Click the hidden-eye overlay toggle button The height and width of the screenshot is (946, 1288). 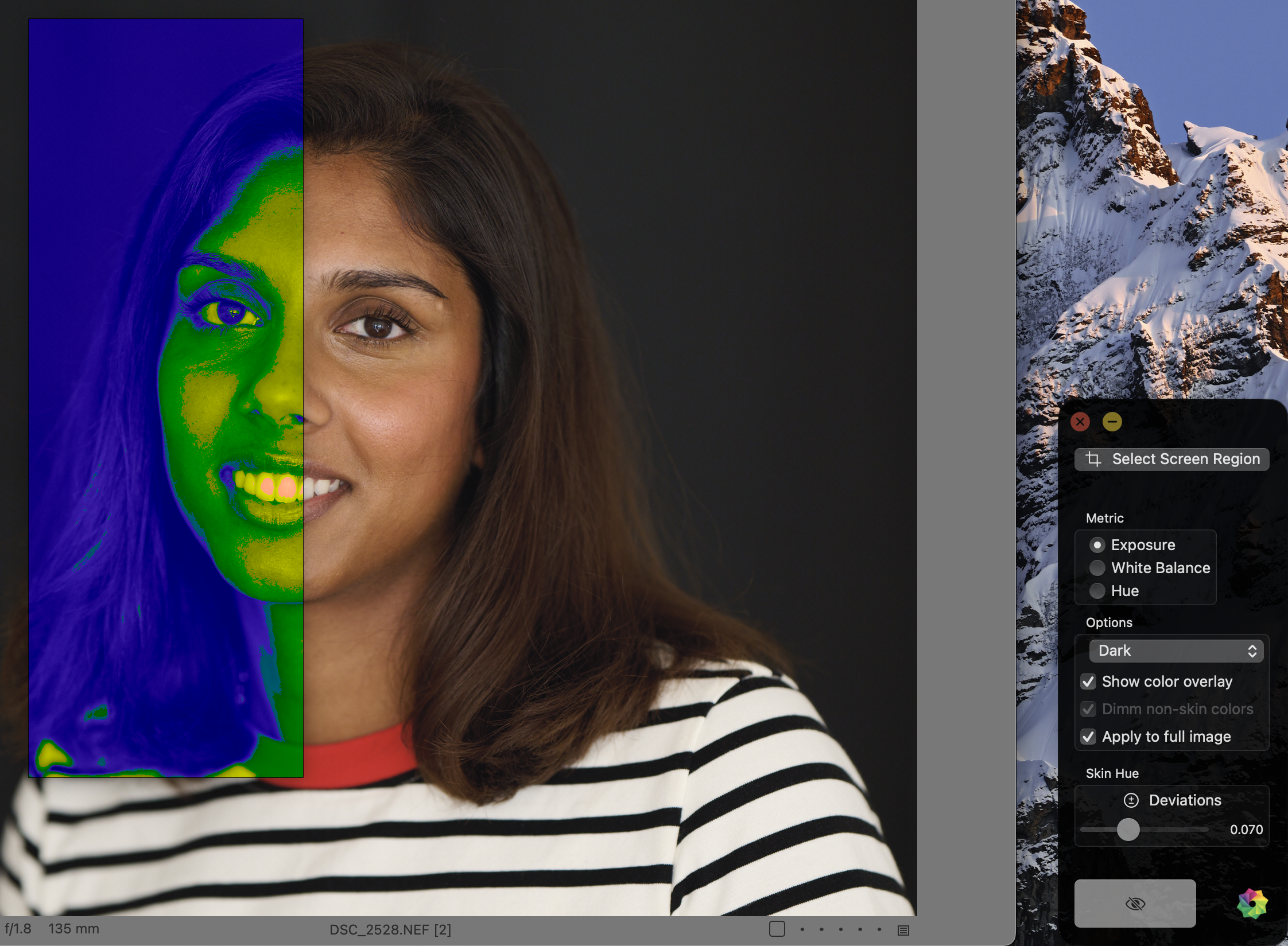pos(1135,904)
